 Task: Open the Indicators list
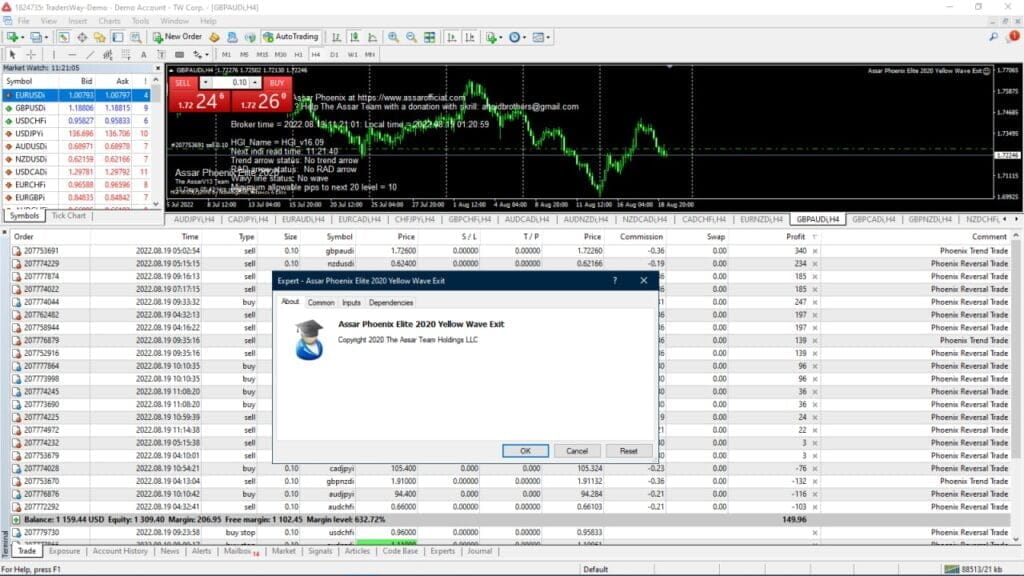[x=489, y=36]
